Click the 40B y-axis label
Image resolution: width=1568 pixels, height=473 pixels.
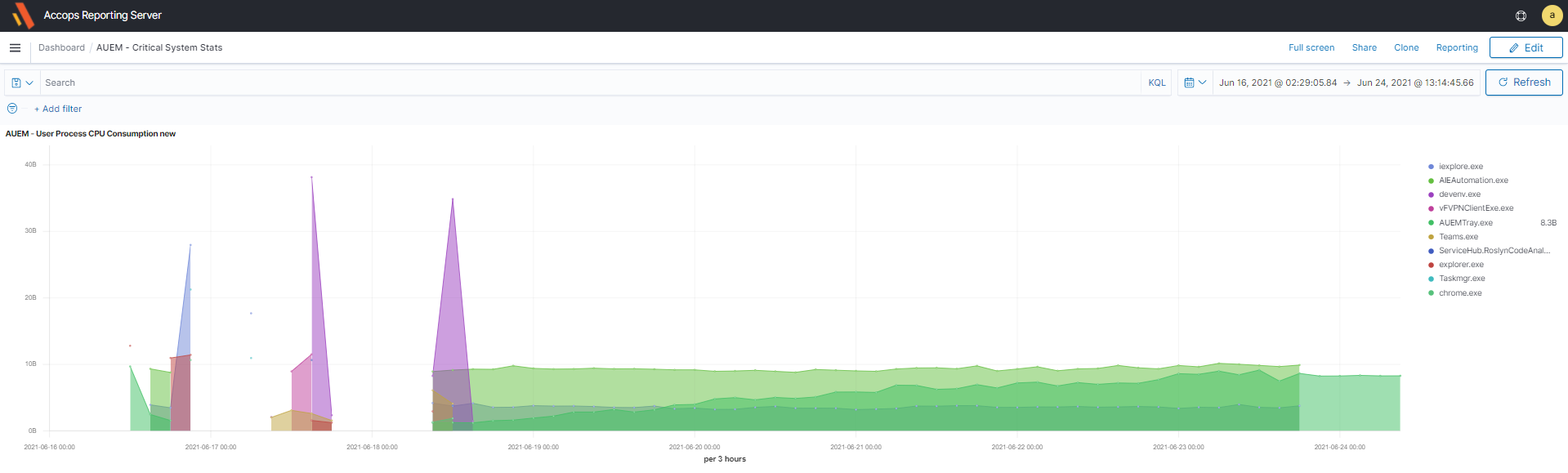tap(30, 164)
